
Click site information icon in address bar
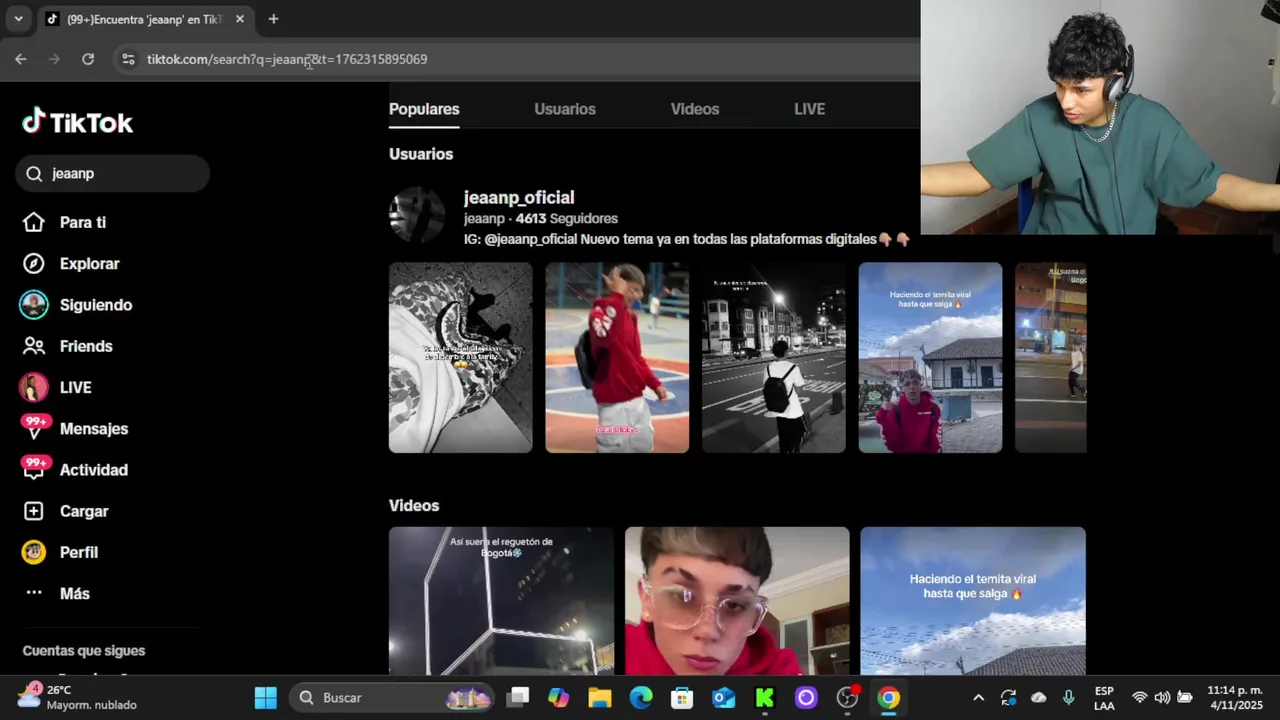(x=128, y=59)
